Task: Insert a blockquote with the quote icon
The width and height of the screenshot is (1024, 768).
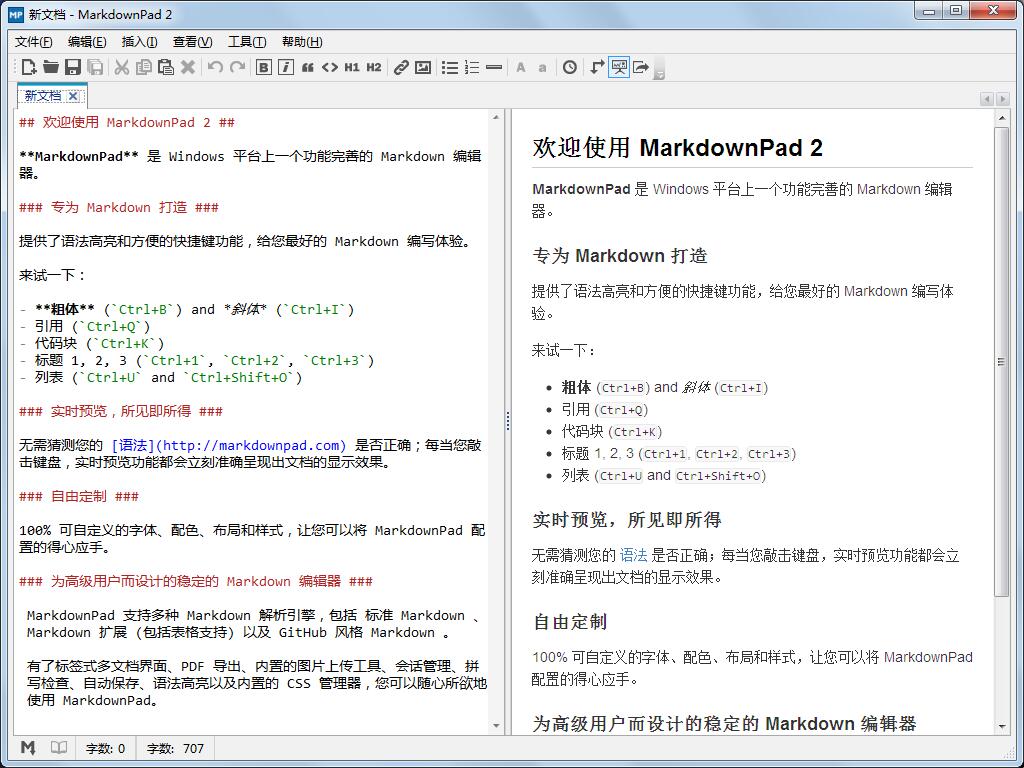Action: (x=308, y=67)
